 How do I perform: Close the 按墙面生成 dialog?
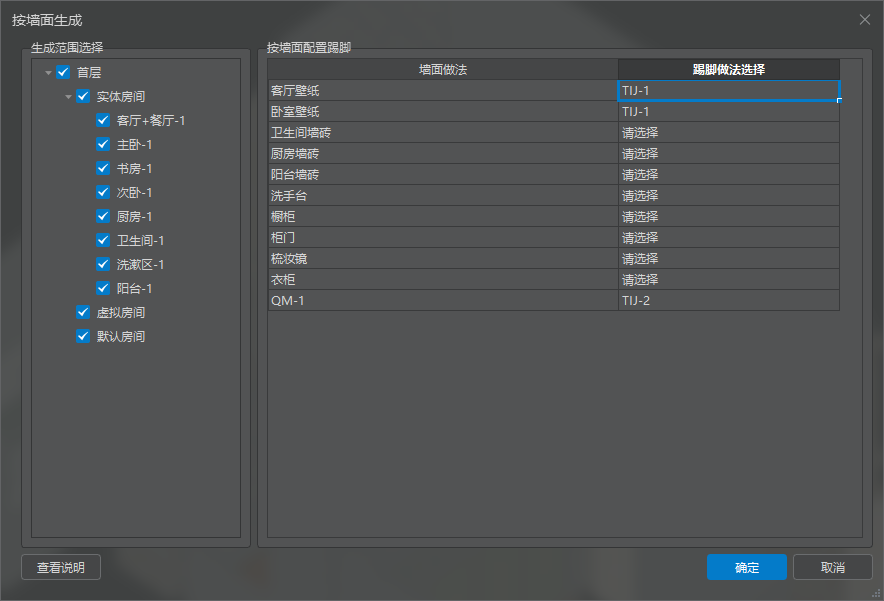pyautogui.click(x=864, y=19)
